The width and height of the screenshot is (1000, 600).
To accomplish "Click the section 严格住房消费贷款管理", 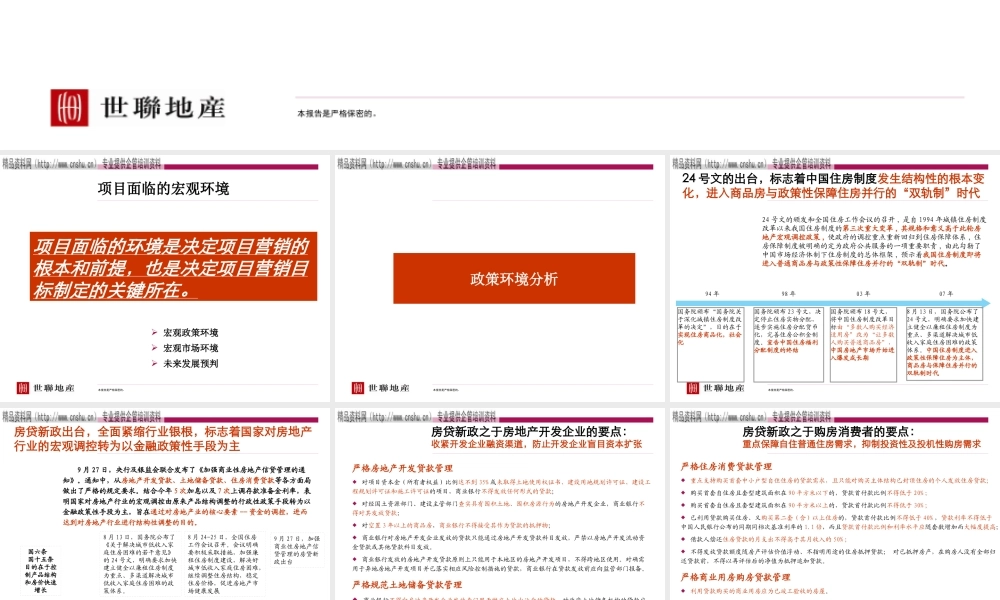I will [726, 467].
